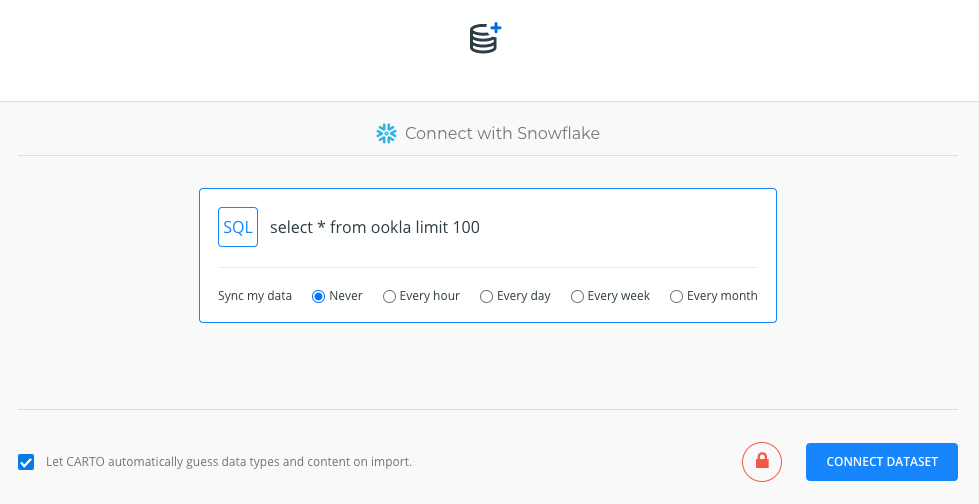
Task: Uncheck the CARTO automatic type guessing checkbox
Action: pos(26,462)
